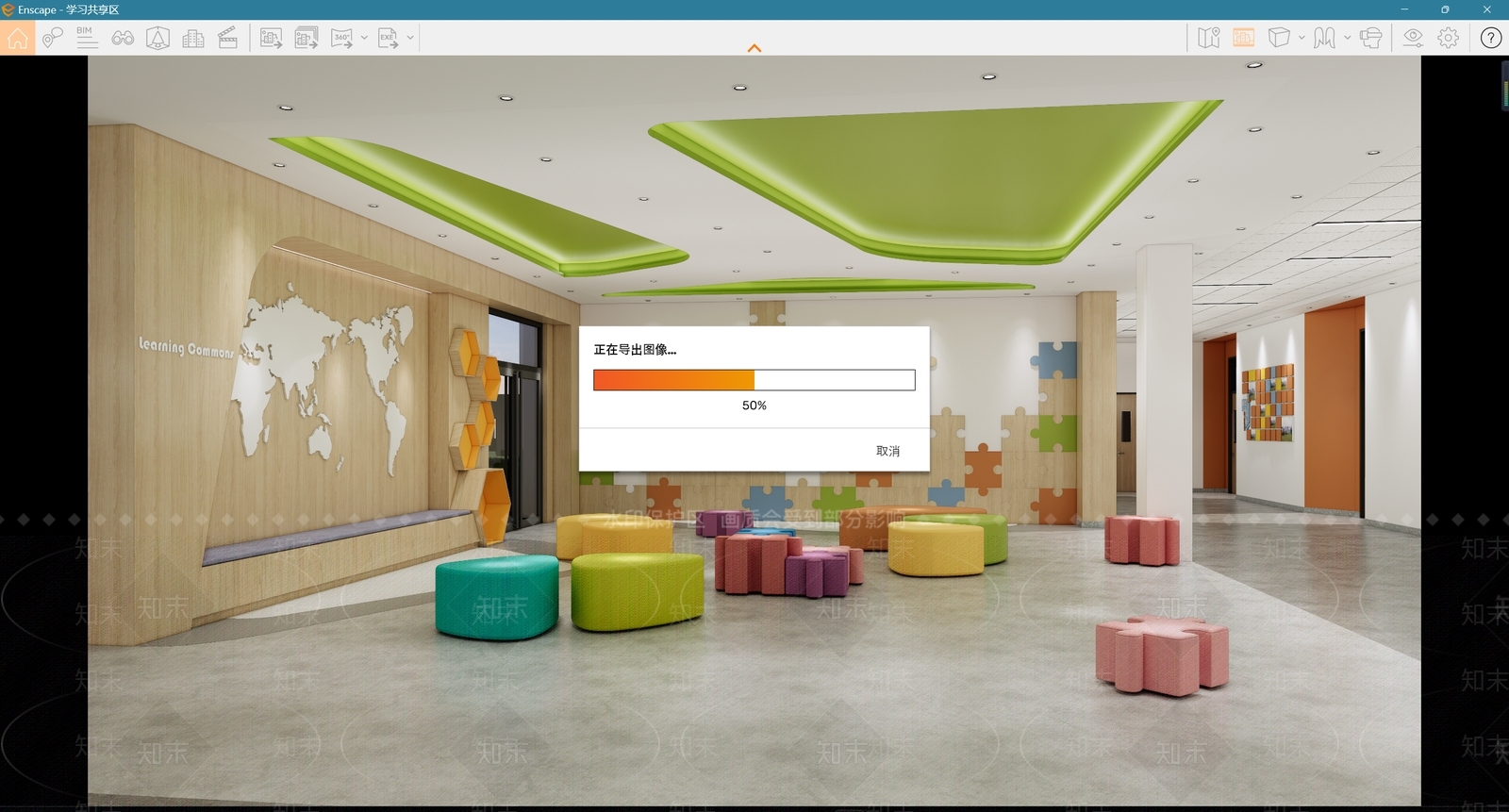Toggle the Virtual Reality headset icon

(x=1370, y=38)
